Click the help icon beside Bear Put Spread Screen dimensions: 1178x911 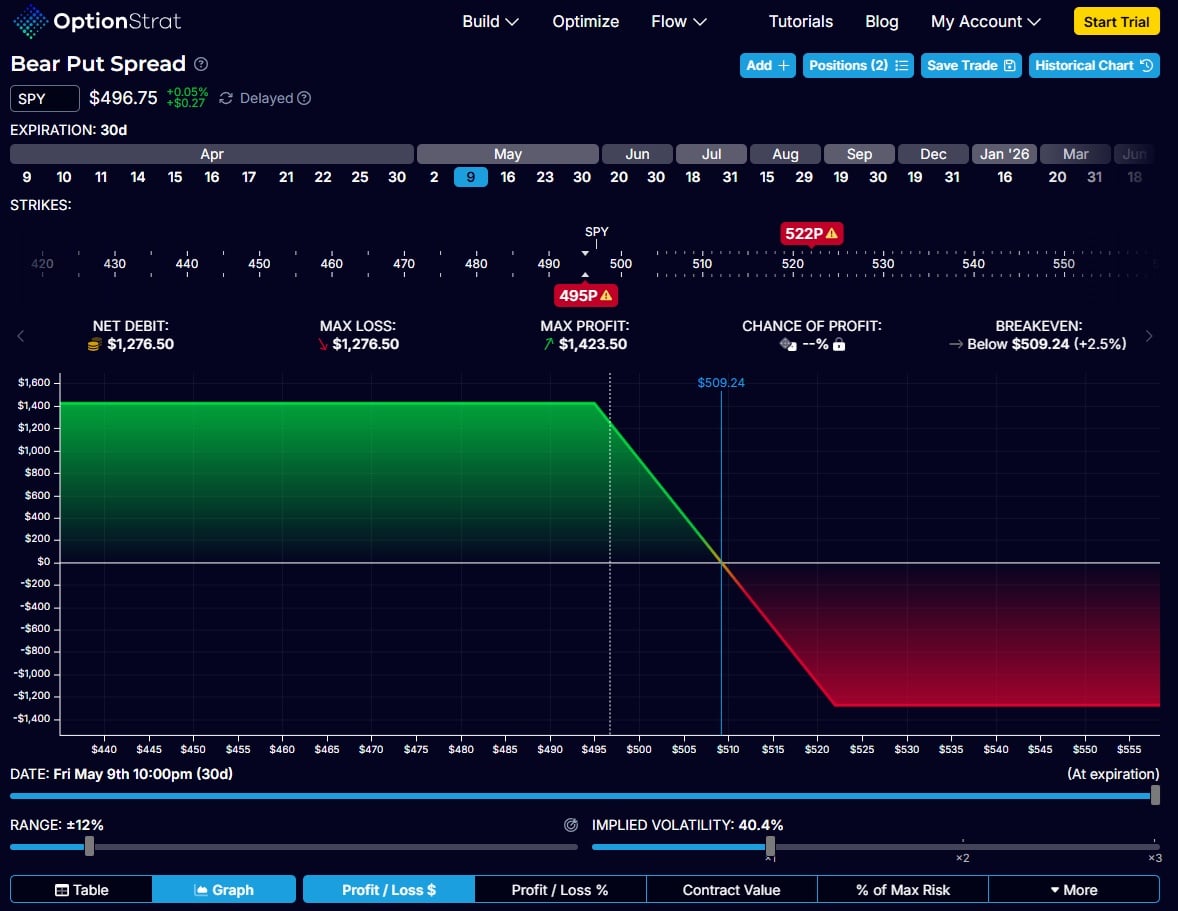(201, 64)
